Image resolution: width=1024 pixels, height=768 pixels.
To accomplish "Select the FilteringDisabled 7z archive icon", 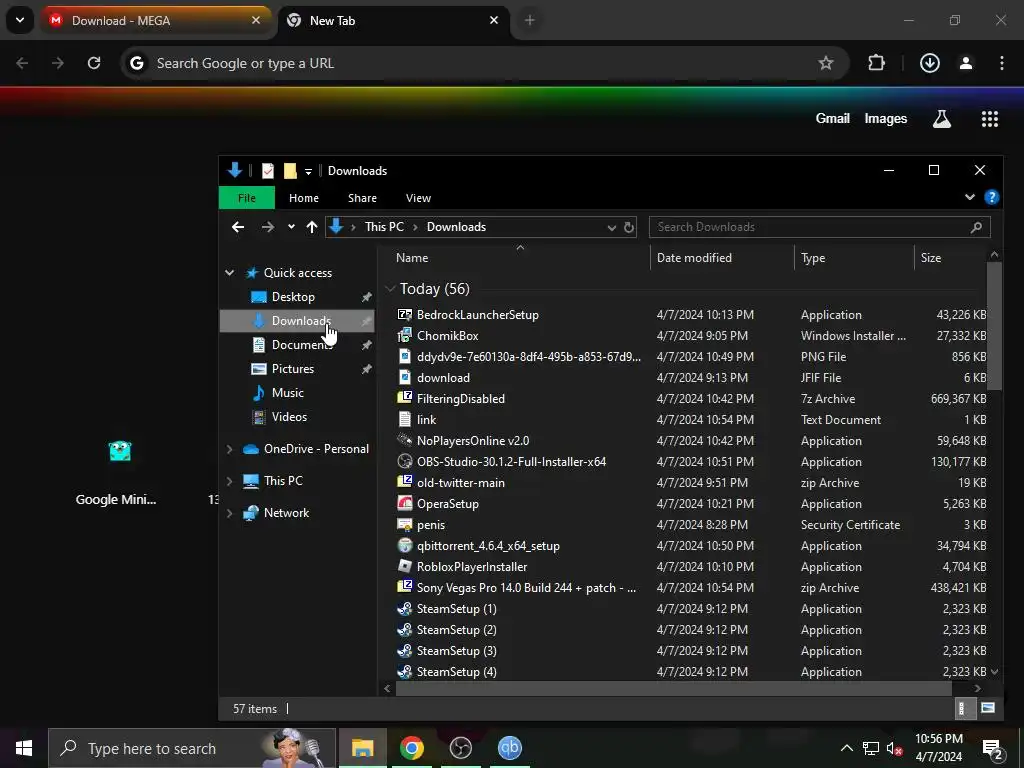I will (405, 398).
